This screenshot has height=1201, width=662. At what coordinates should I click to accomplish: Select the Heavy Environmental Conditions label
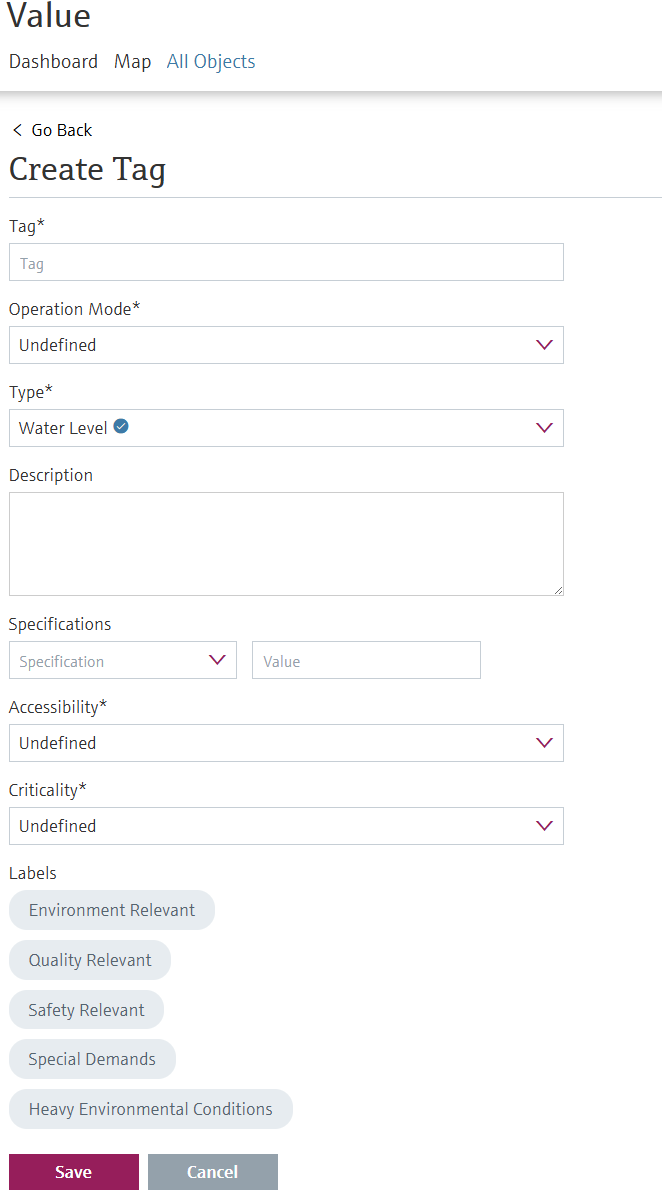151,1109
